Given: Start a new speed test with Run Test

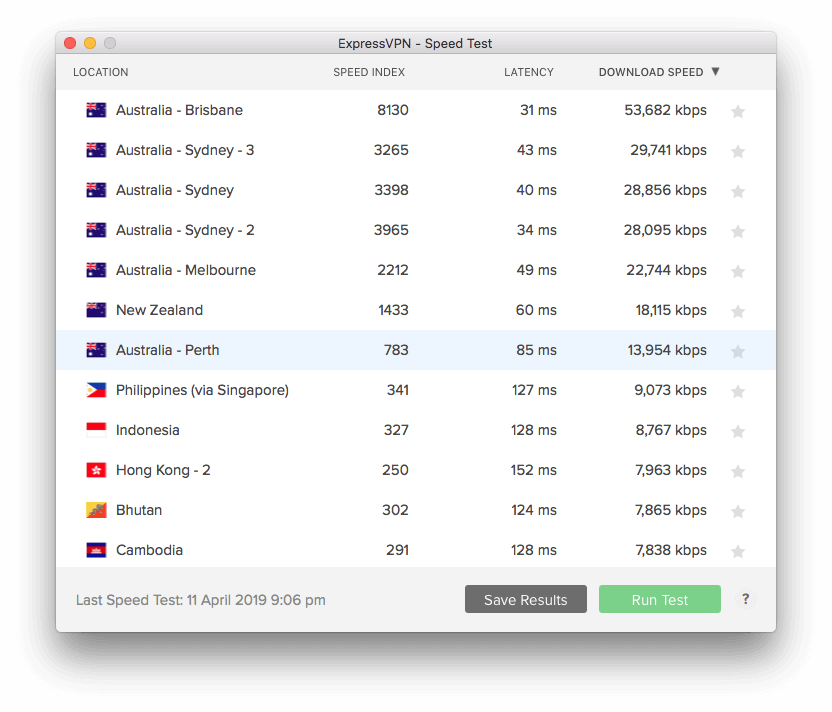Looking at the screenshot, I should [x=660, y=599].
